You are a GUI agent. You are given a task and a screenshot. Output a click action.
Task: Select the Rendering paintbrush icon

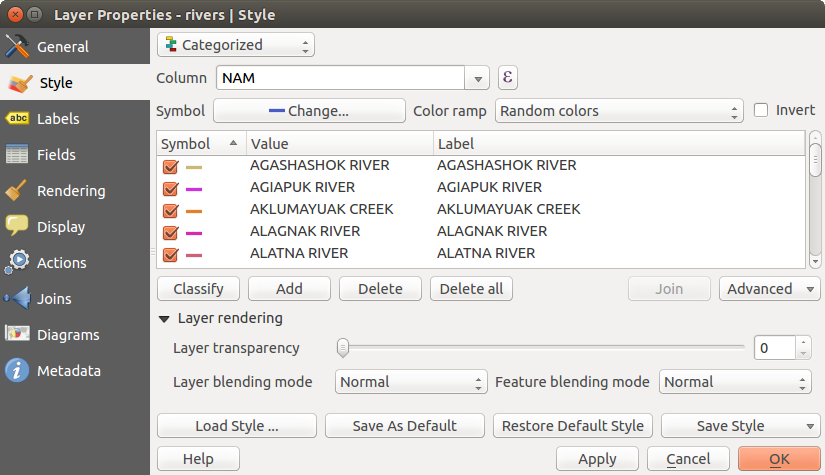pyautogui.click(x=17, y=191)
